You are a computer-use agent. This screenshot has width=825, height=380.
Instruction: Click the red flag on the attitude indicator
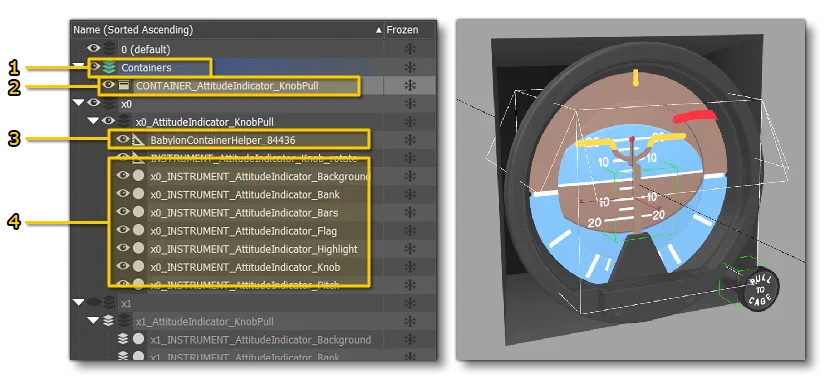[696, 116]
